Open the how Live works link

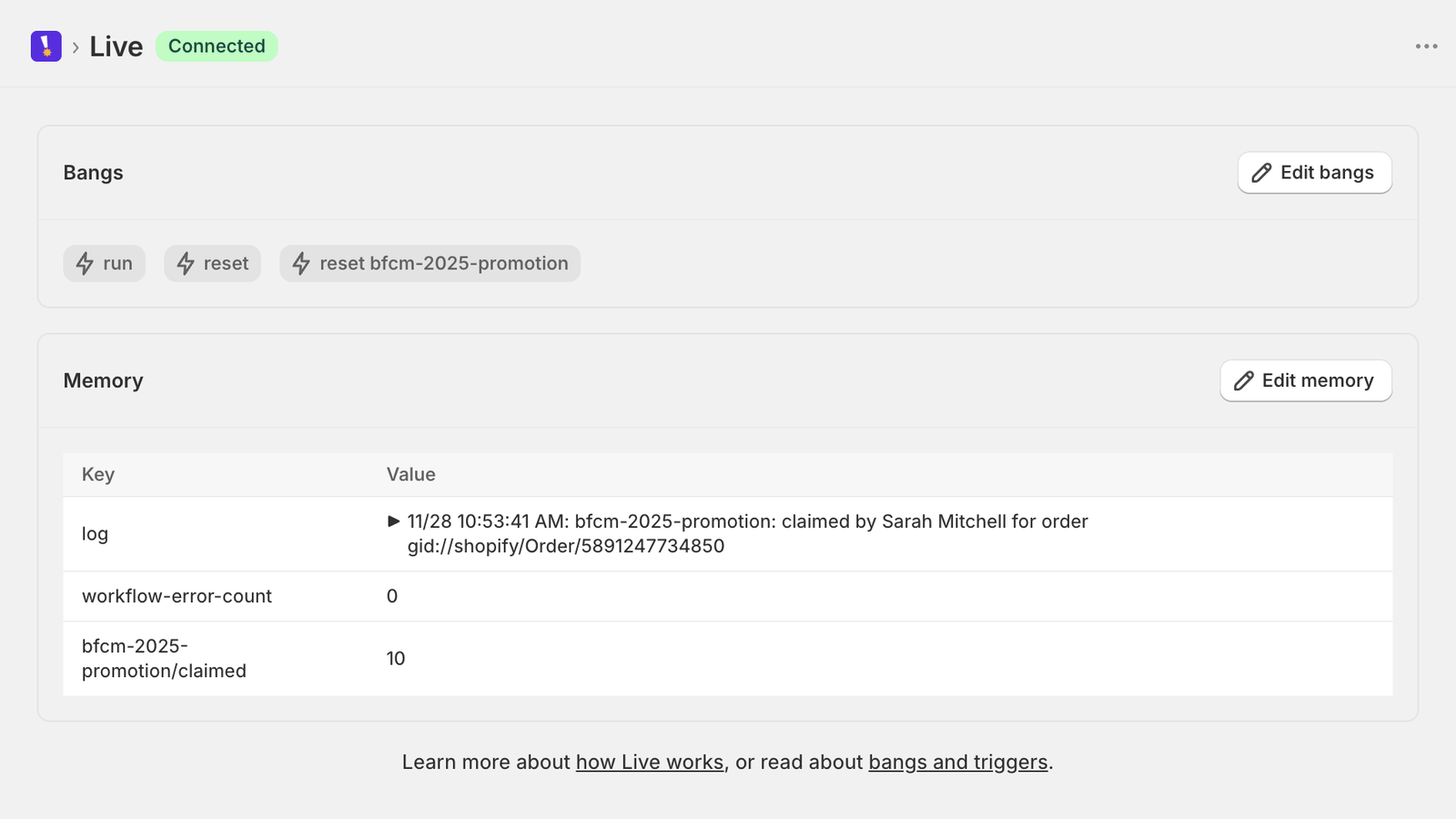click(x=650, y=763)
